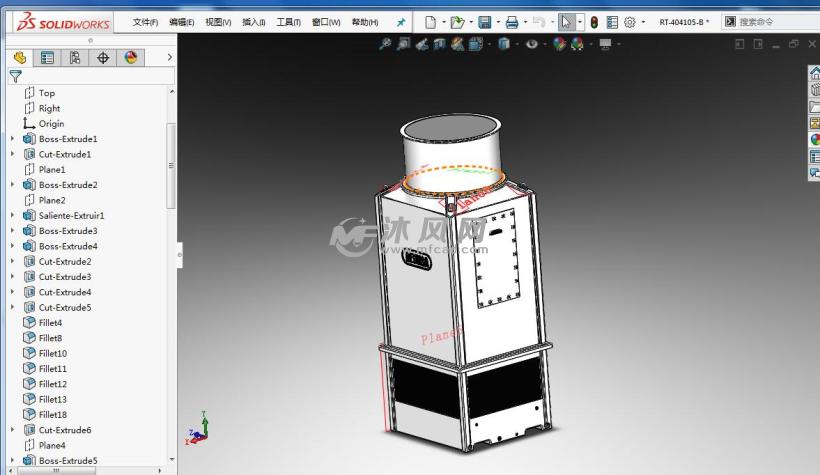Viewport: 820px width, 475px height.
Task: Open dropdown arrow beside Options gear
Action: coord(643,22)
